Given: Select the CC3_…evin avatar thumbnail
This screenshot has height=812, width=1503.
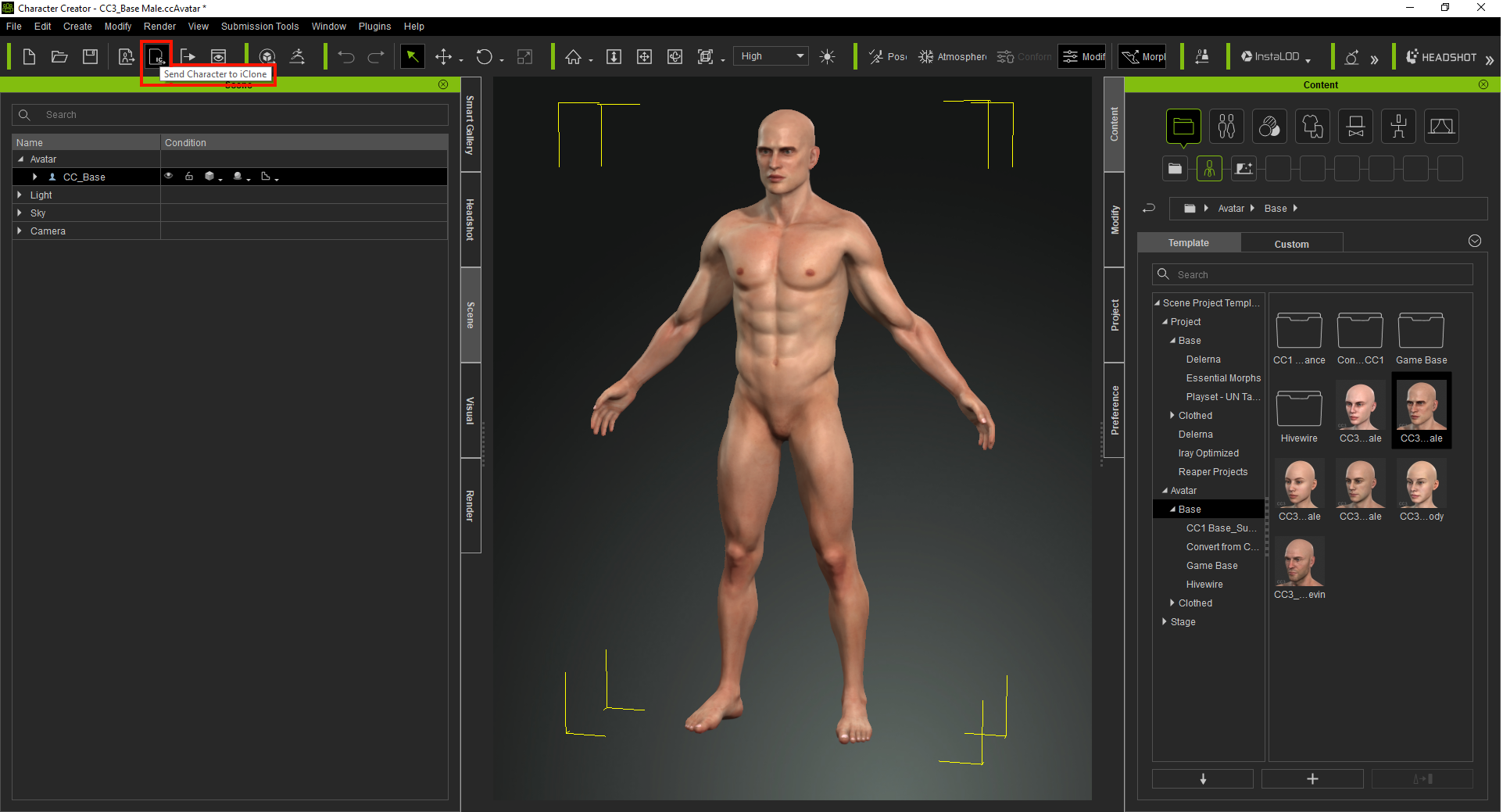Looking at the screenshot, I should (x=1299, y=569).
